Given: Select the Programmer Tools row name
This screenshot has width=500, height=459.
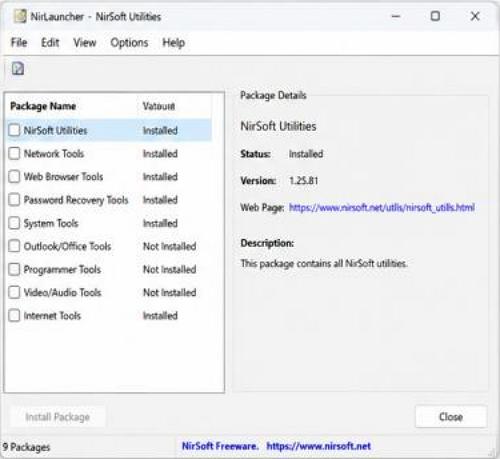Looking at the screenshot, I should [62, 269].
